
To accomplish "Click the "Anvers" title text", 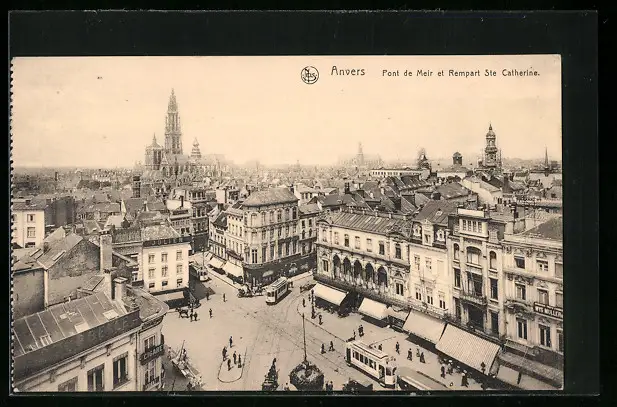I will point(348,72).
